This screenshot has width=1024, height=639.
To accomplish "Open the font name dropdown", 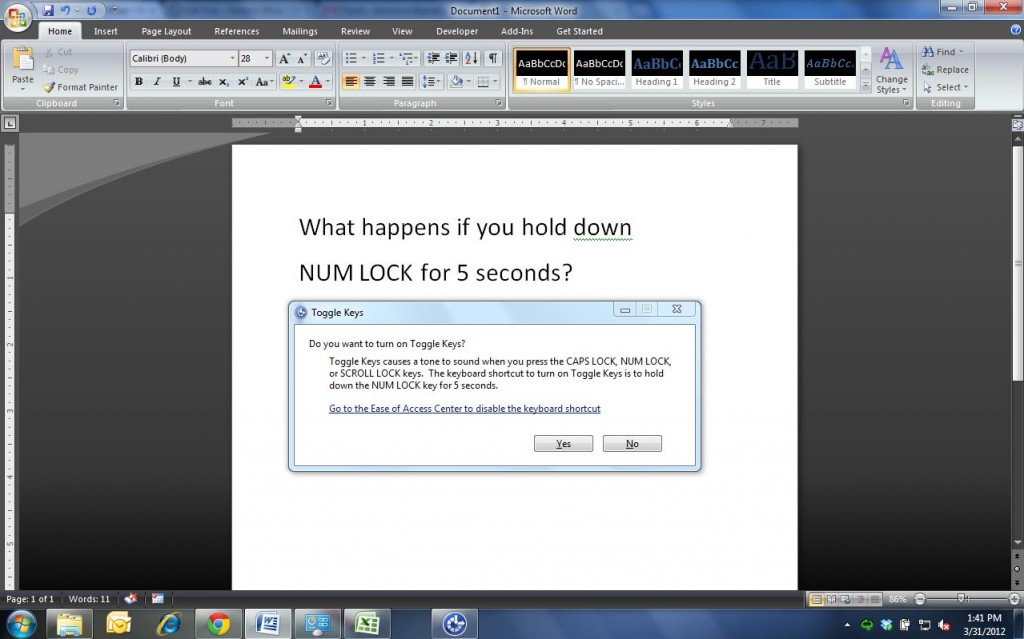I will pyautogui.click(x=232, y=58).
